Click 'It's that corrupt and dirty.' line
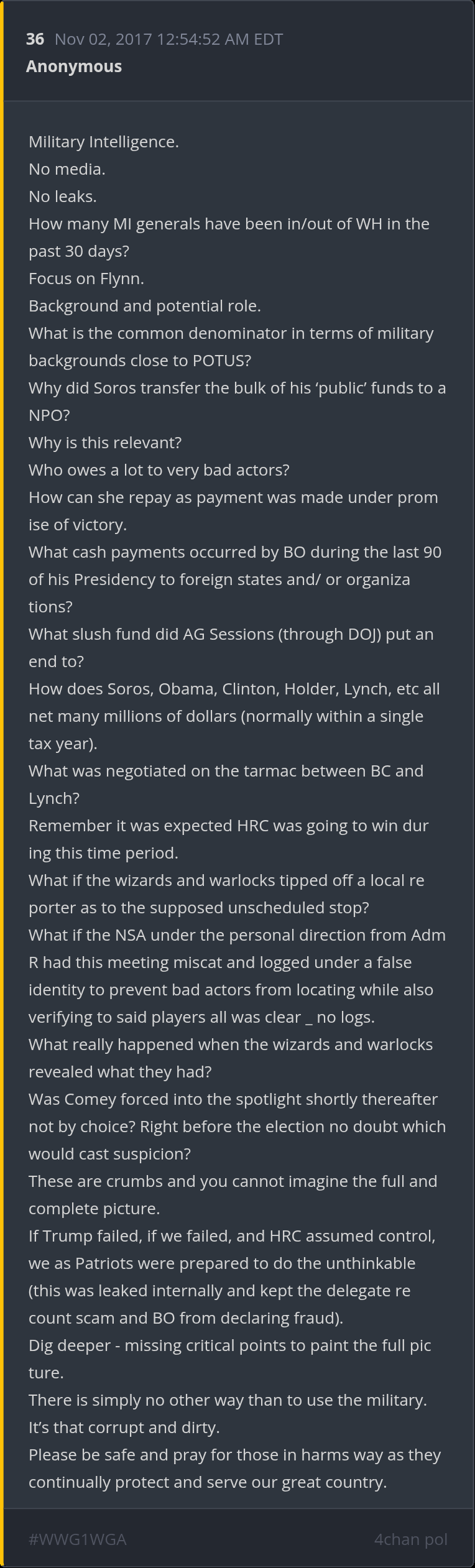The height and width of the screenshot is (1568, 475). point(124,1427)
